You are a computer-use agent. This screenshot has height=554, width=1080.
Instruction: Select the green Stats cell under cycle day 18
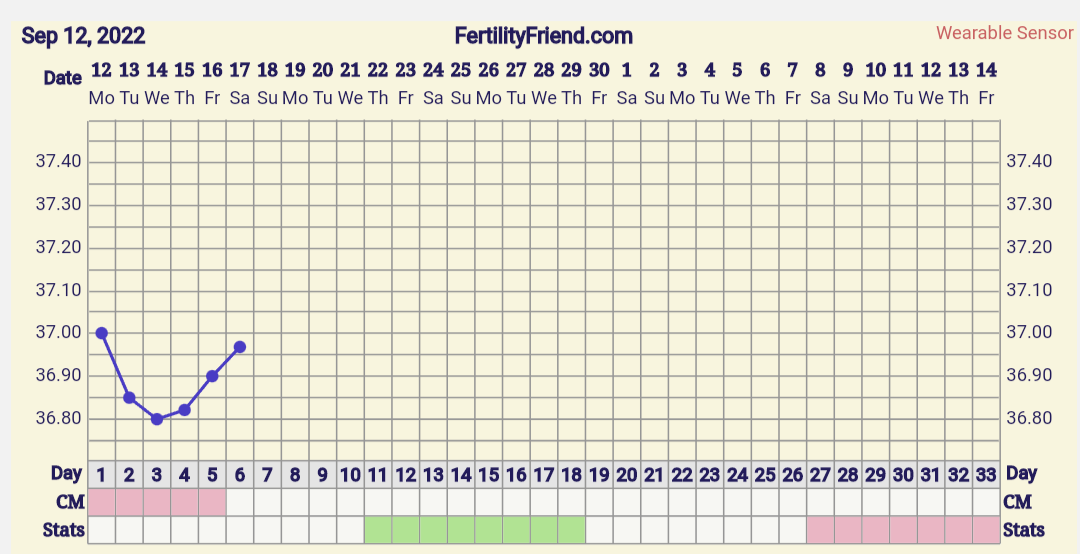pyautogui.click(x=571, y=529)
